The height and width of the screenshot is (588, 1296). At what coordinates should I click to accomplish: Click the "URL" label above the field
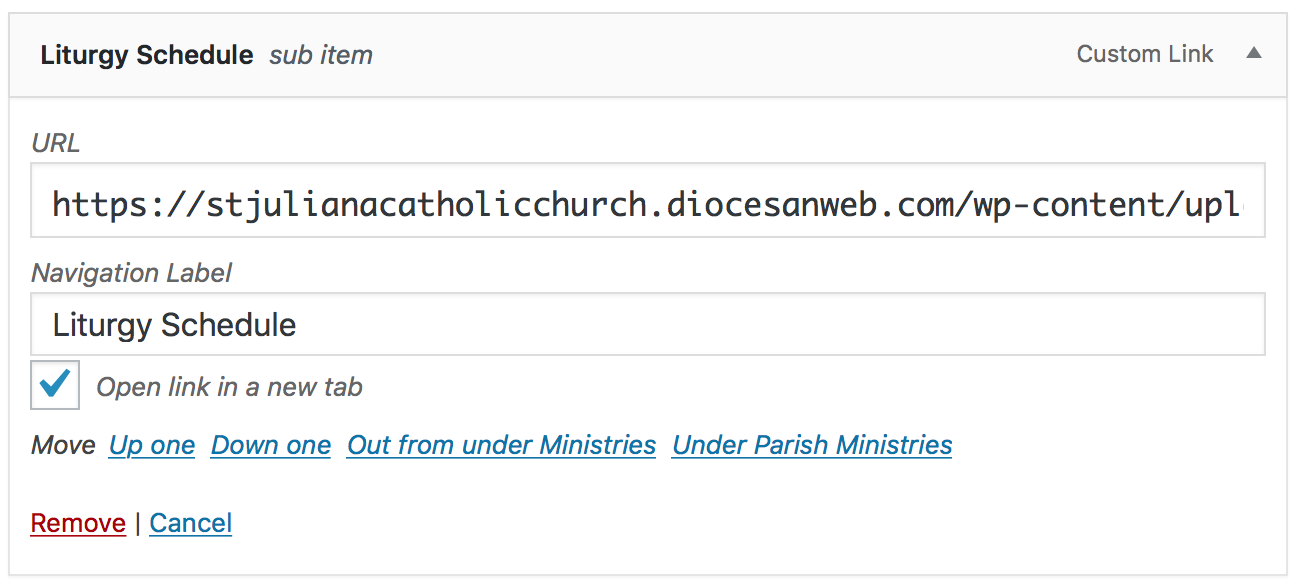pos(56,143)
